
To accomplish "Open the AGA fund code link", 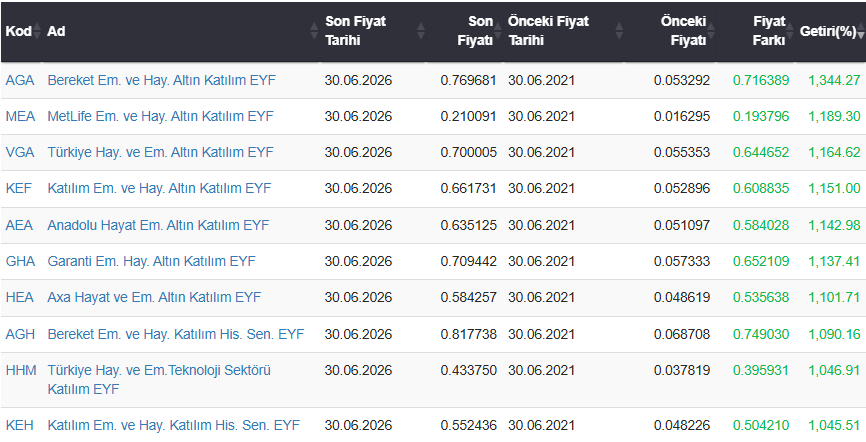I will click(20, 80).
